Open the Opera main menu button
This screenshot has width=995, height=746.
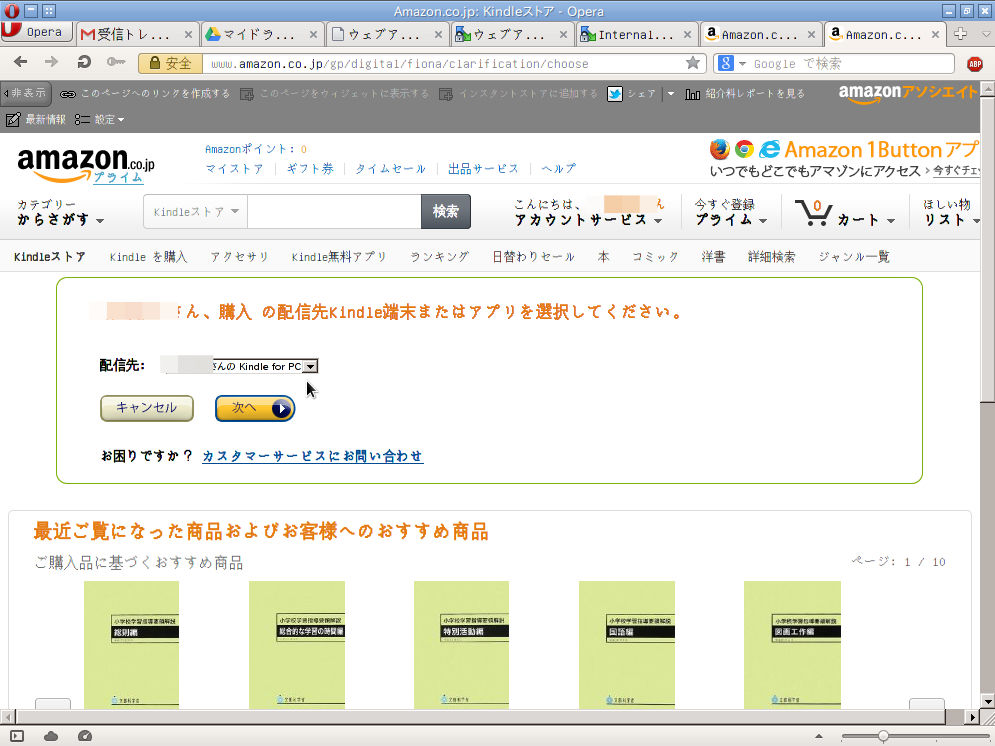tap(36, 32)
